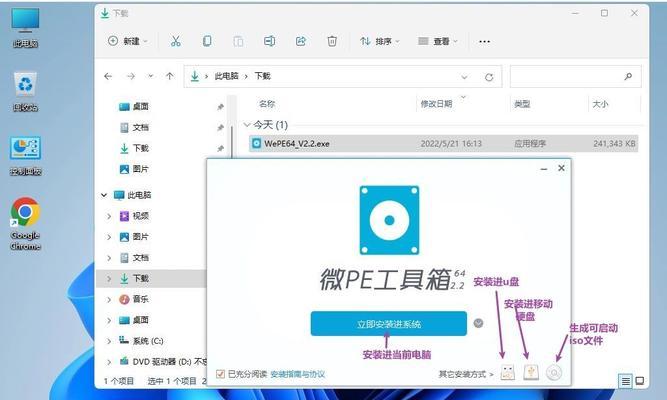667x400 pixels.
Task: Sort by the 类型 column header
Action: pyautogui.click(x=522, y=104)
